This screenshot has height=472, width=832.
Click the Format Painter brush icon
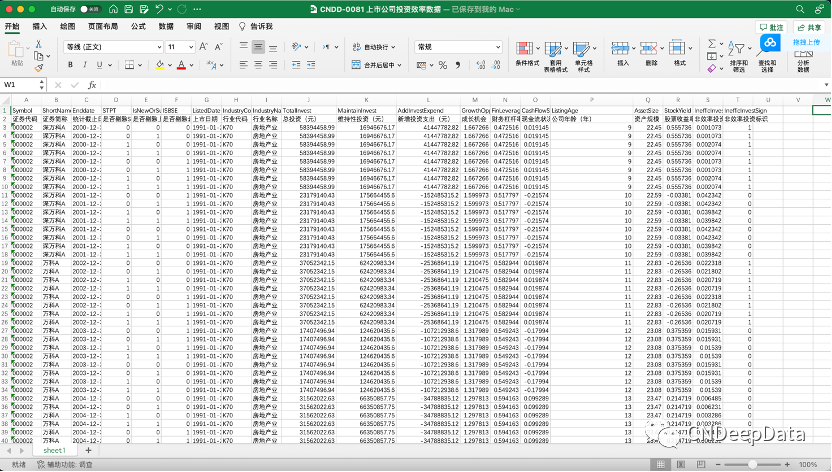point(38,68)
